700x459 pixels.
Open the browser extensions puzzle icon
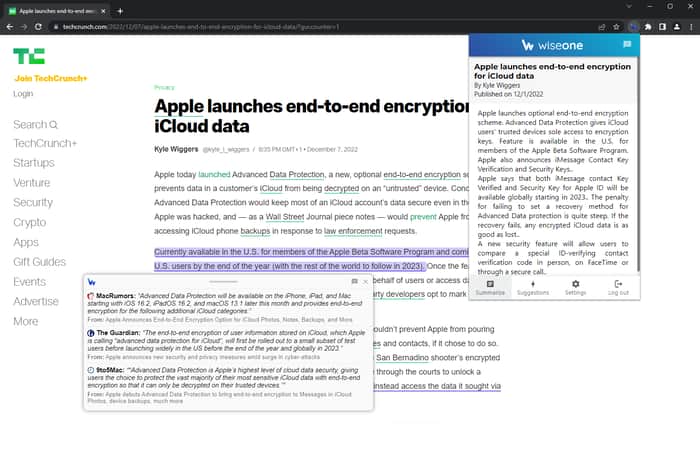pos(648,27)
